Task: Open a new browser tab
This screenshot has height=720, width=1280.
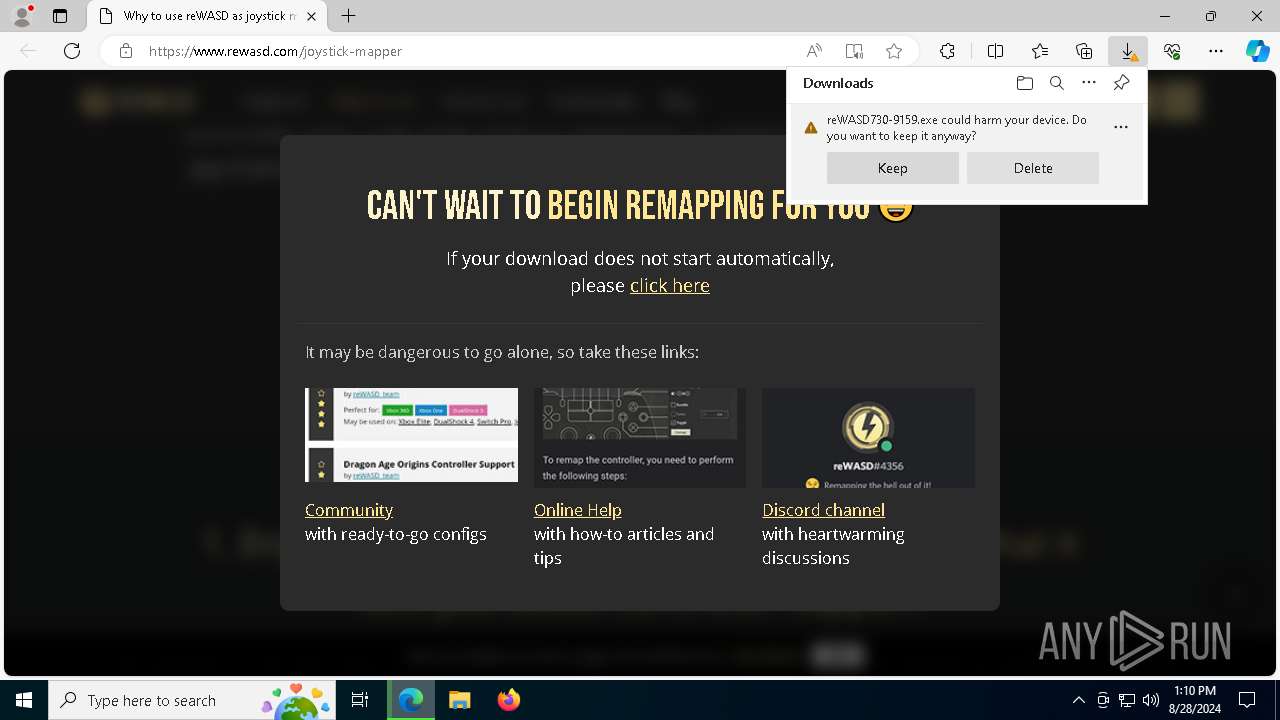Action: (348, 16)
